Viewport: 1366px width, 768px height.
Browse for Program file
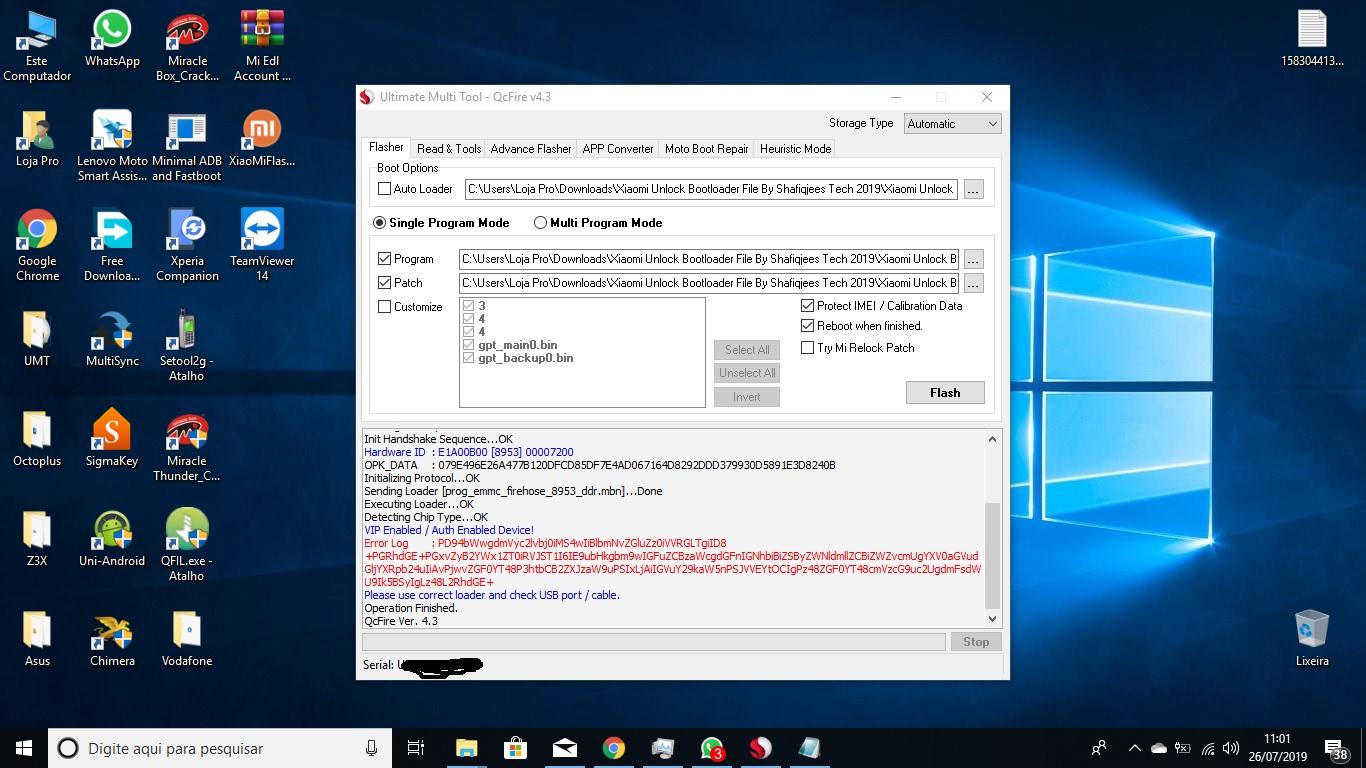coord(973,258)
